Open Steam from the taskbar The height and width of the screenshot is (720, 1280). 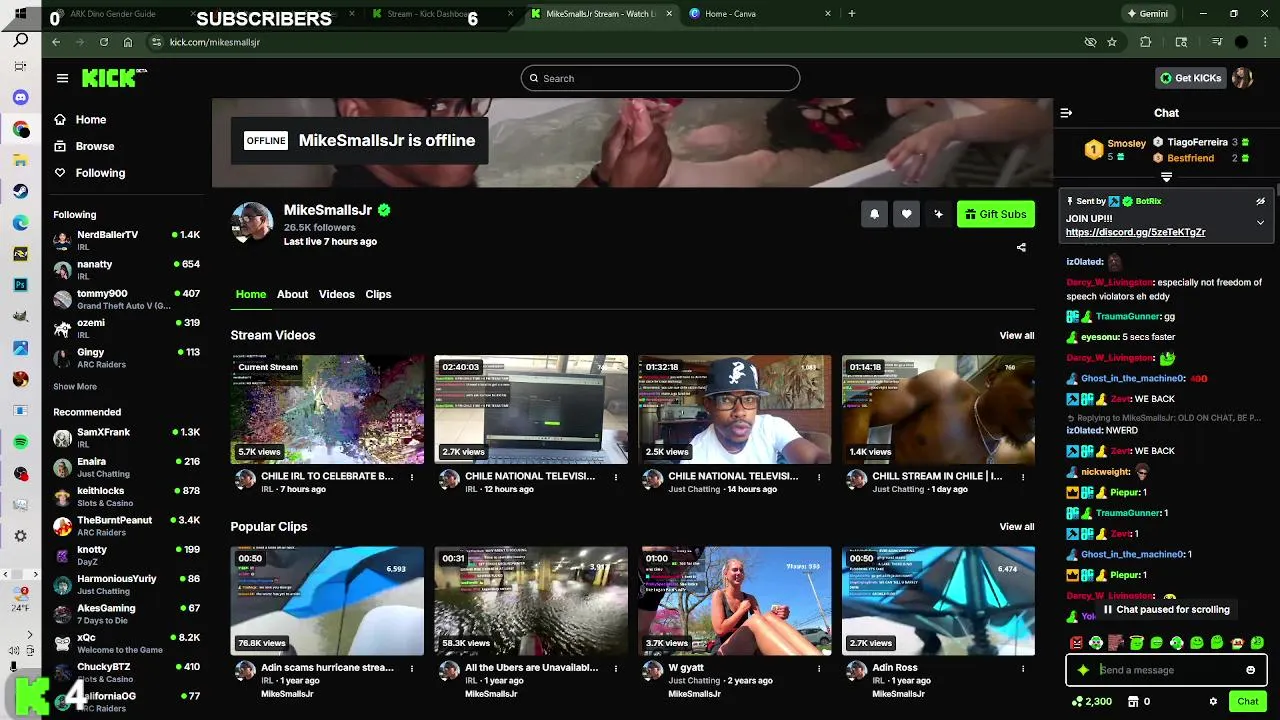[20, 191]
